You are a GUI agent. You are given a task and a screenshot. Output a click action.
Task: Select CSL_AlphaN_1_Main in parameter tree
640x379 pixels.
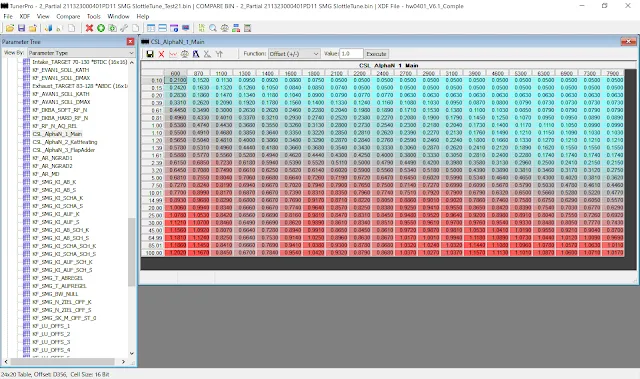(x=57, y=134)
